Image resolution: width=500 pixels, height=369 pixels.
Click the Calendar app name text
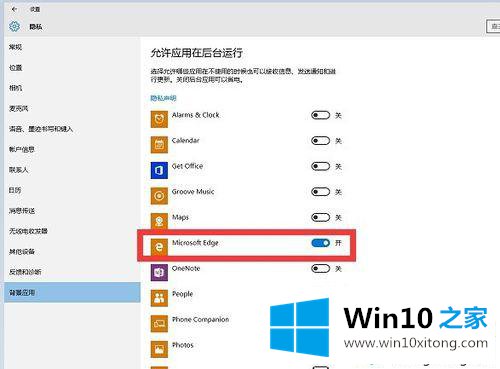185,140
